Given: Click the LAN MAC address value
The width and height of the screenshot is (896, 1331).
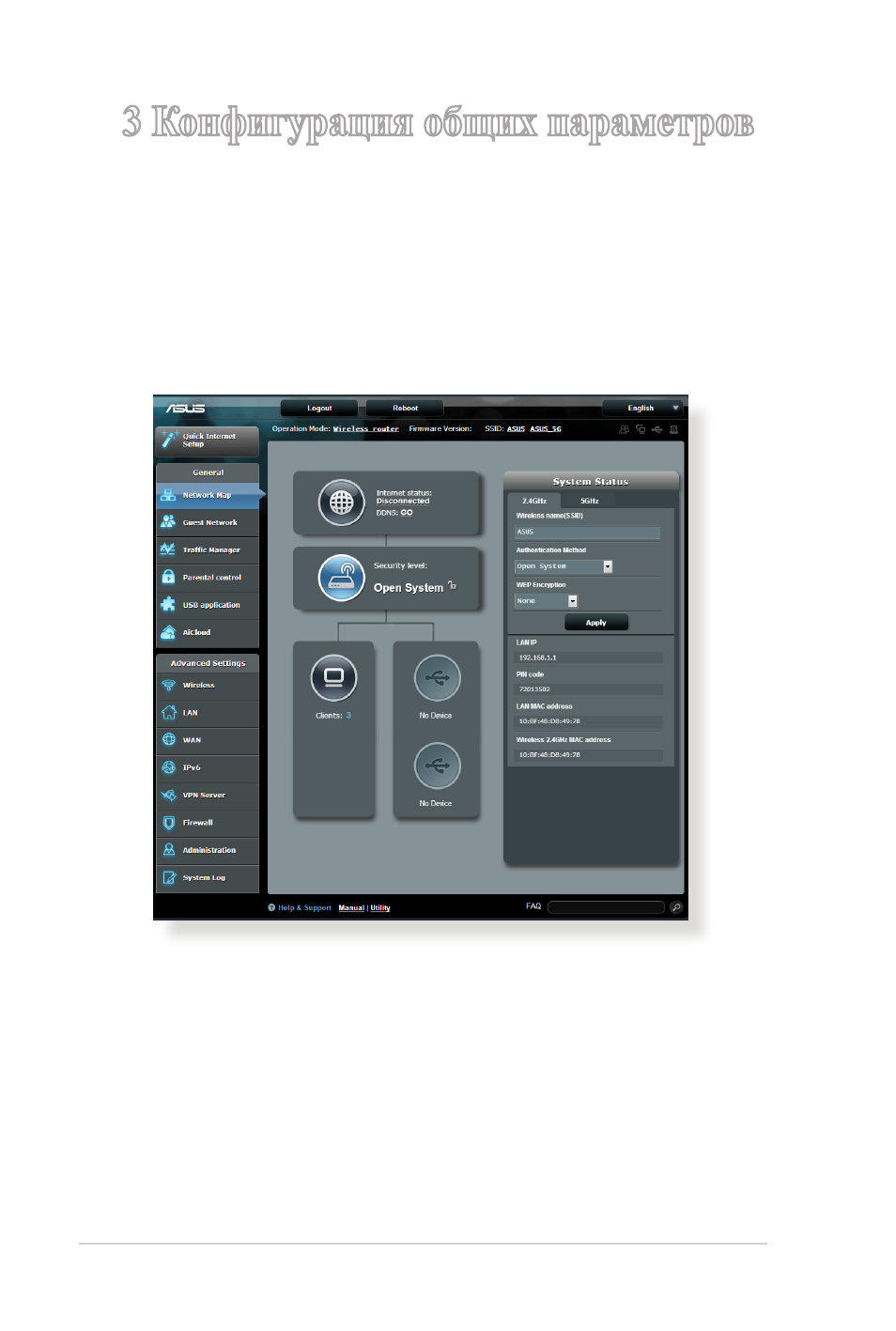Looking at the screenshot, I should coord(549,721).
